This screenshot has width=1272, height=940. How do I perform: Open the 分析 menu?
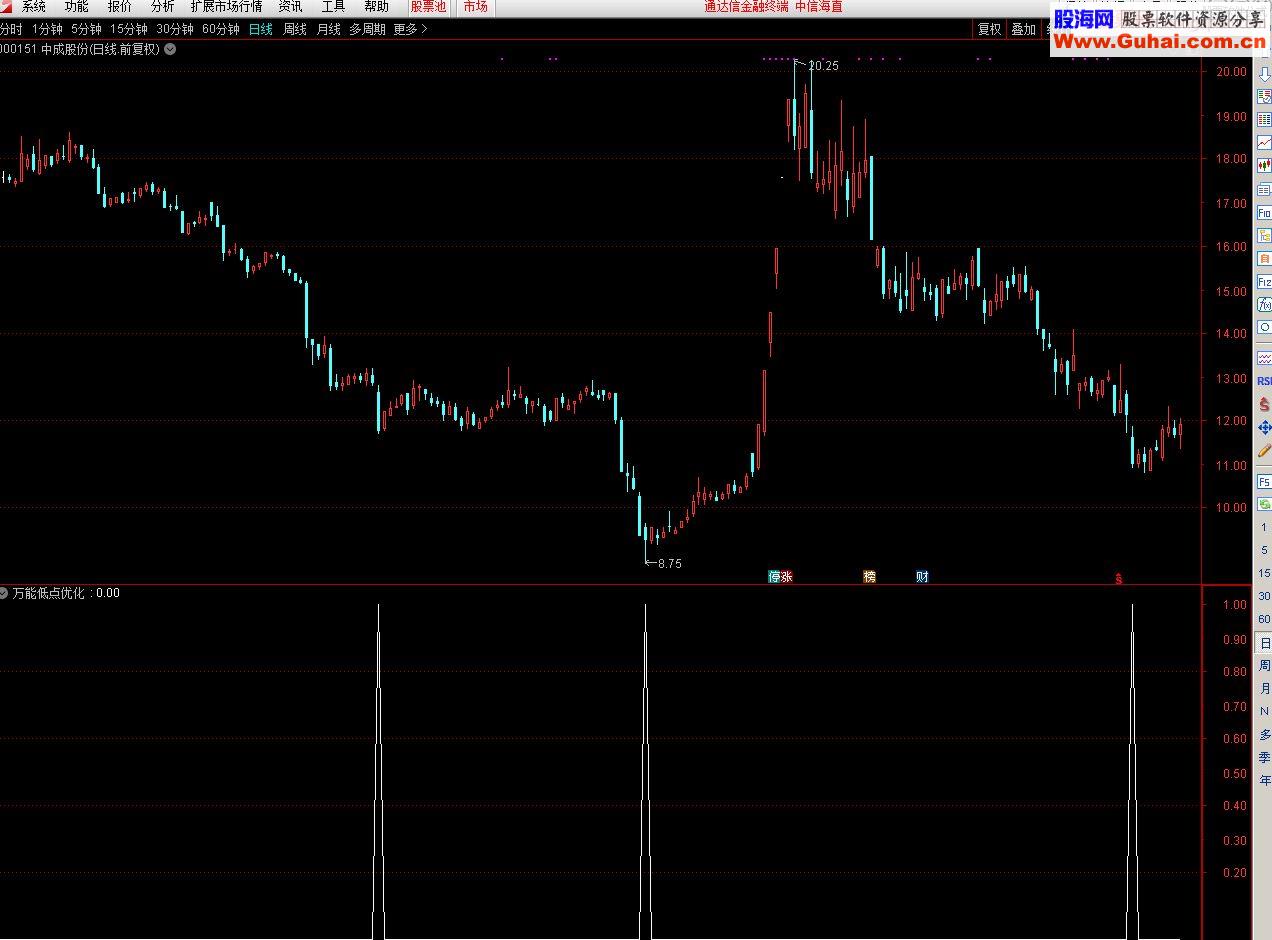(162, 7)
